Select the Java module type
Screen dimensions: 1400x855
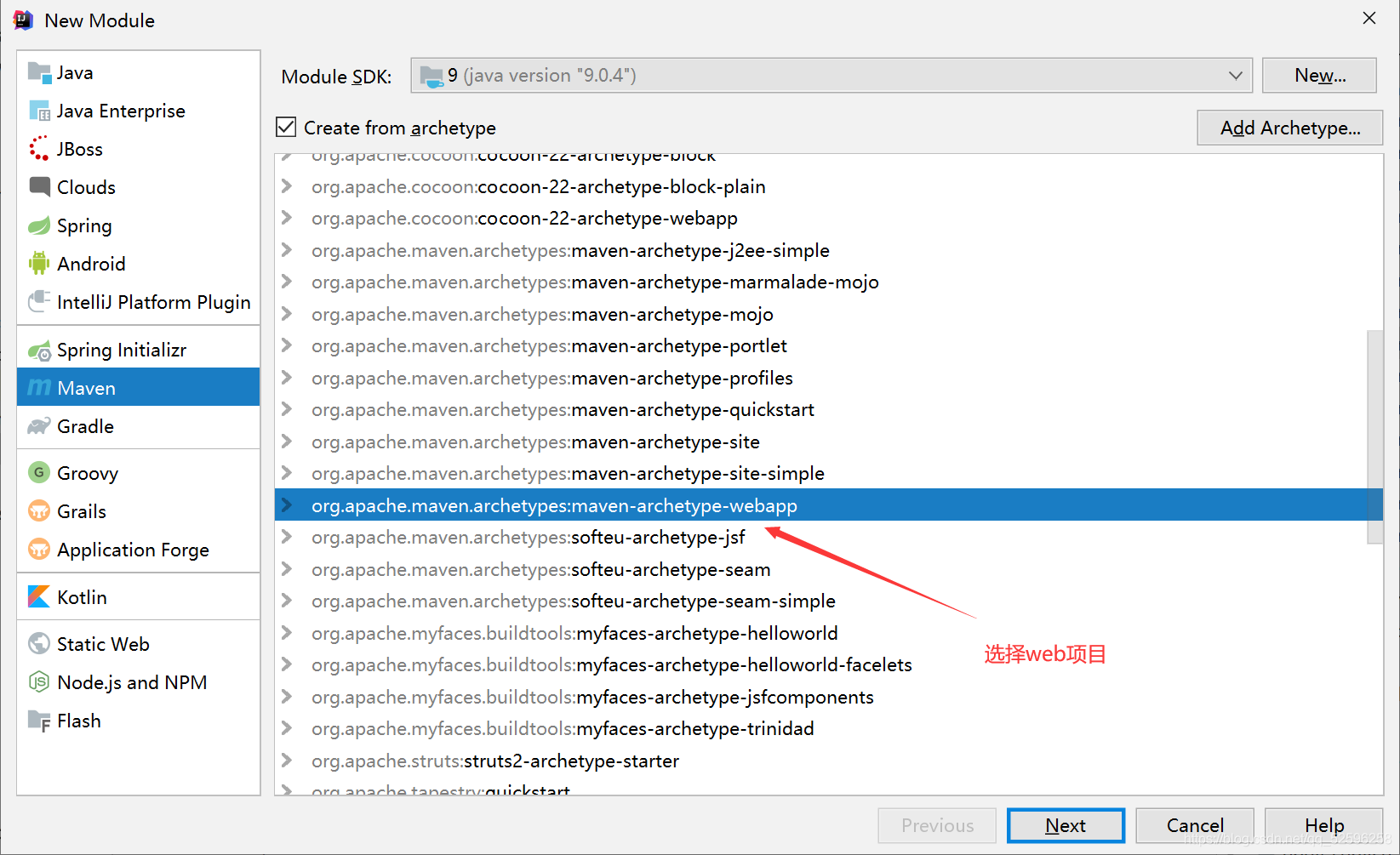[138, 72]
